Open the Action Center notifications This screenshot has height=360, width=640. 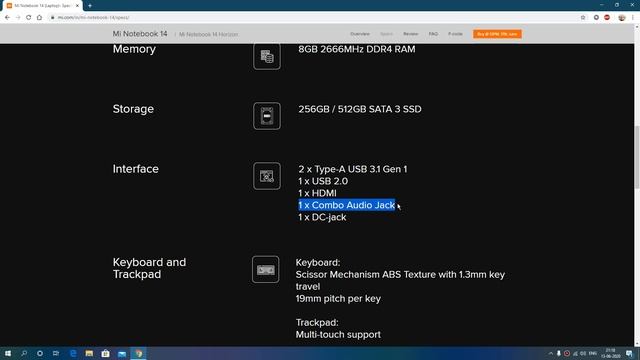pyautogui.click(x=629, y=353)
